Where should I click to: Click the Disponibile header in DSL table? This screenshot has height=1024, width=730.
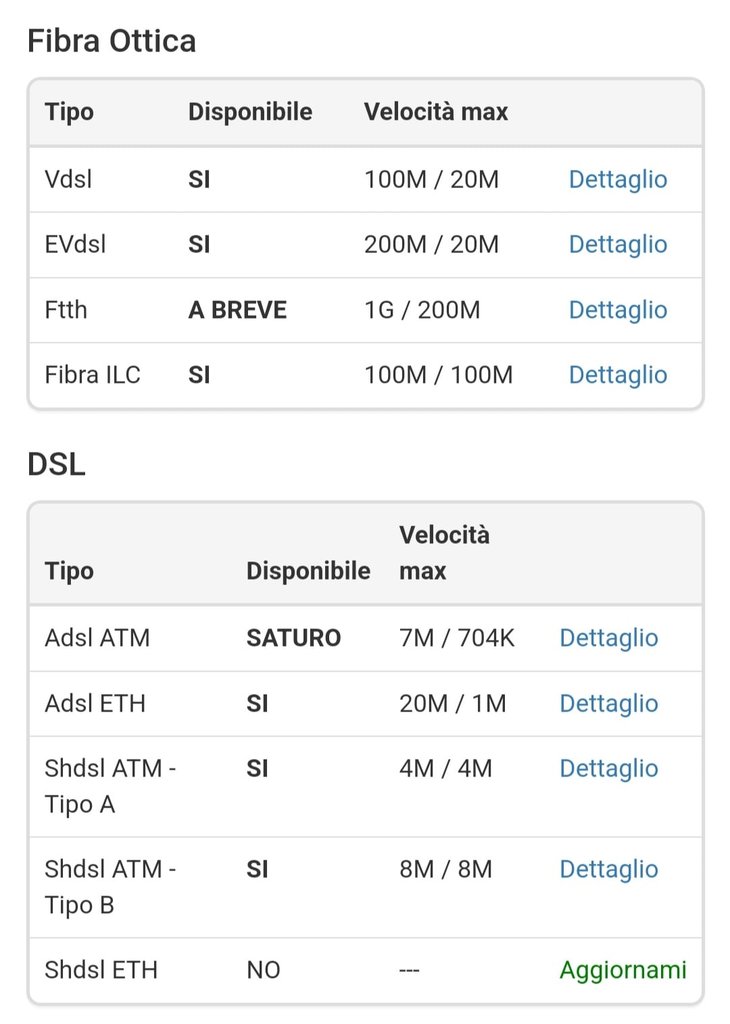point(308,571)
